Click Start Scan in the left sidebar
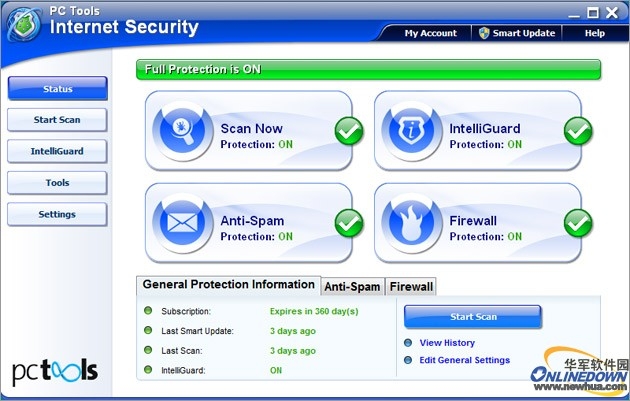The height and width of the screenshot is (401, 630). [x=57, y=120]
